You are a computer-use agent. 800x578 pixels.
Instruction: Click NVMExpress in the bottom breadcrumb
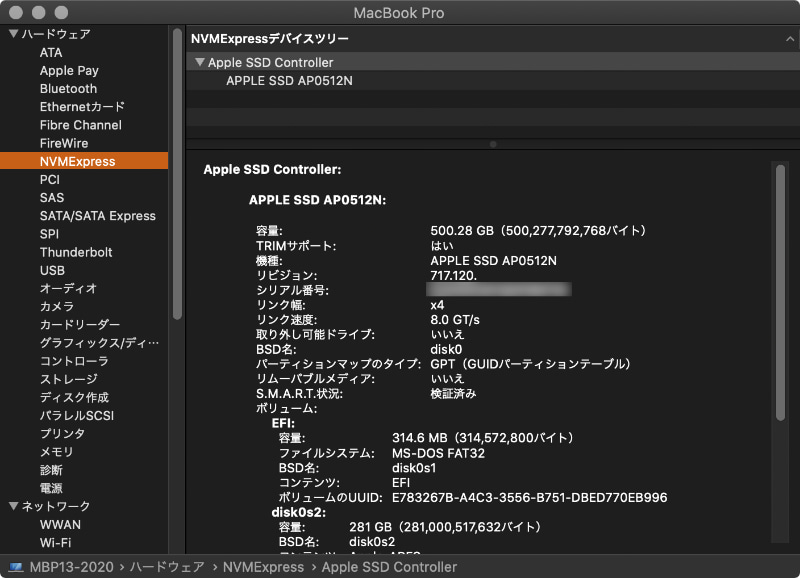[263, 567]
